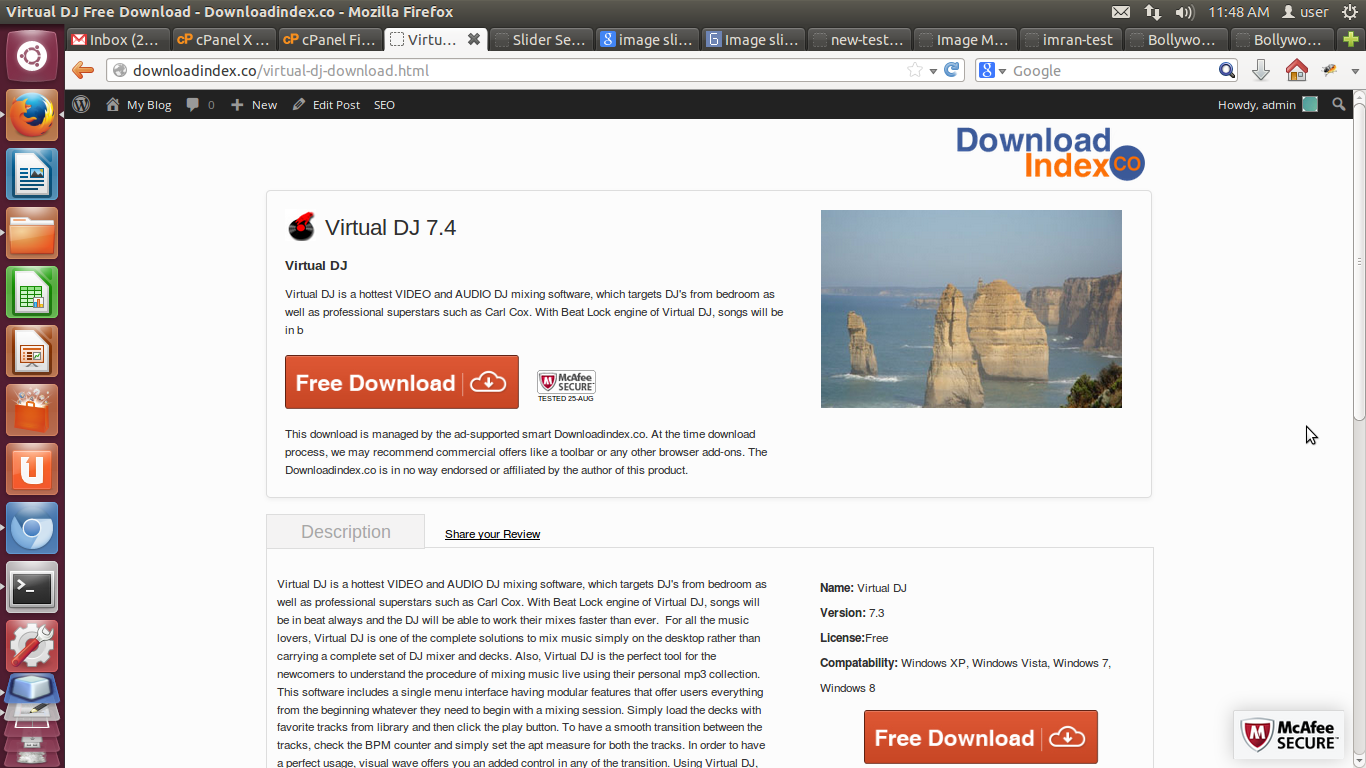
Task: Click the Download Index logo
Action: [x=1050, y=153]
